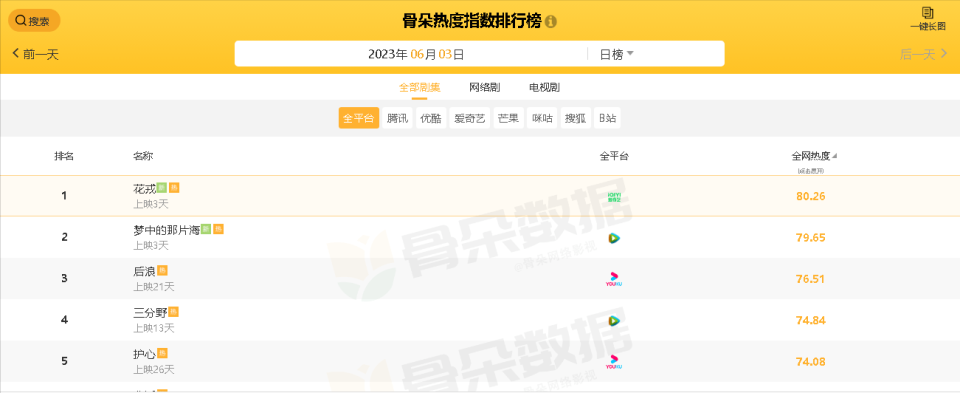This screenshot has width=960, height=393.
Task: Open drama 护心 title link
Action: click(144, 354)
